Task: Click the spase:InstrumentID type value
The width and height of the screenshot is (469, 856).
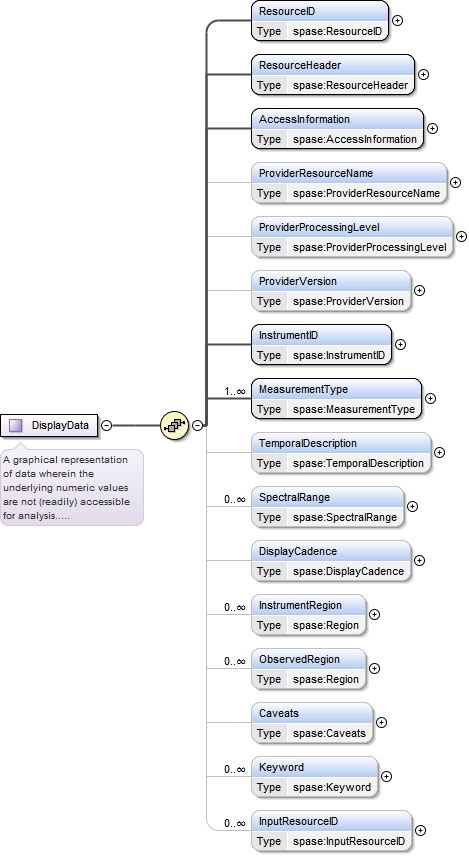Action: [339, 356]
